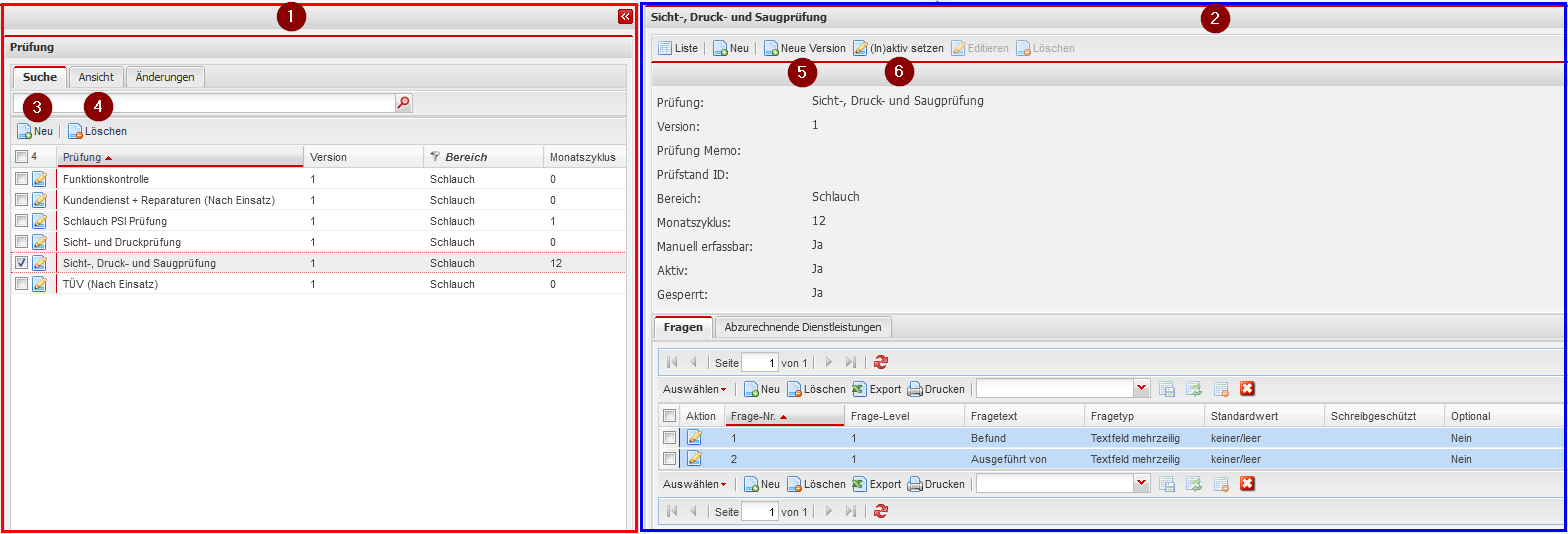1568x534 pixels.
Task: Click the search magnifier icon next to the search field
Action: 404,103
